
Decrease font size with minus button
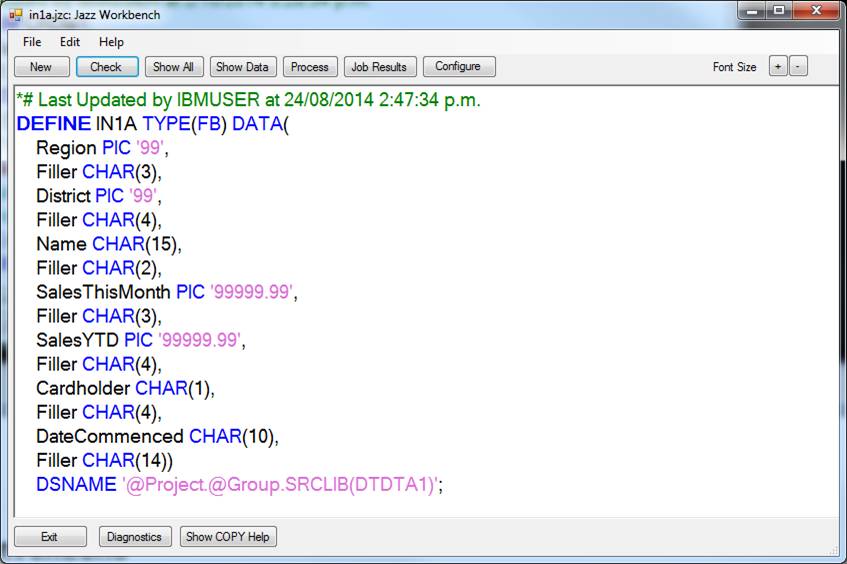(798, 67)
